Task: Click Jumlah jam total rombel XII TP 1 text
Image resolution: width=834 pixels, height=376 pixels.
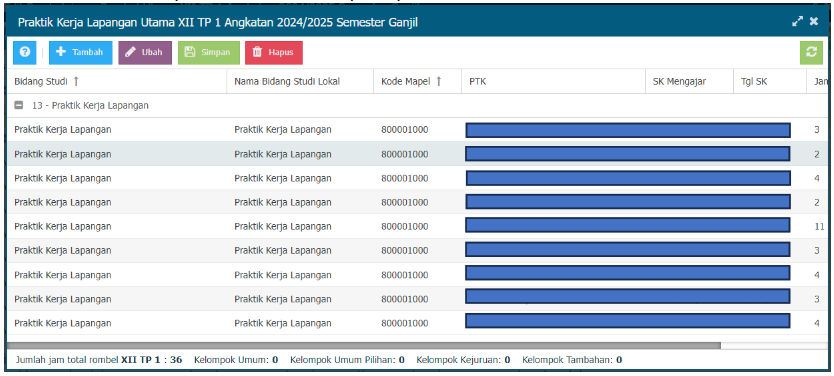Action: 99,360
